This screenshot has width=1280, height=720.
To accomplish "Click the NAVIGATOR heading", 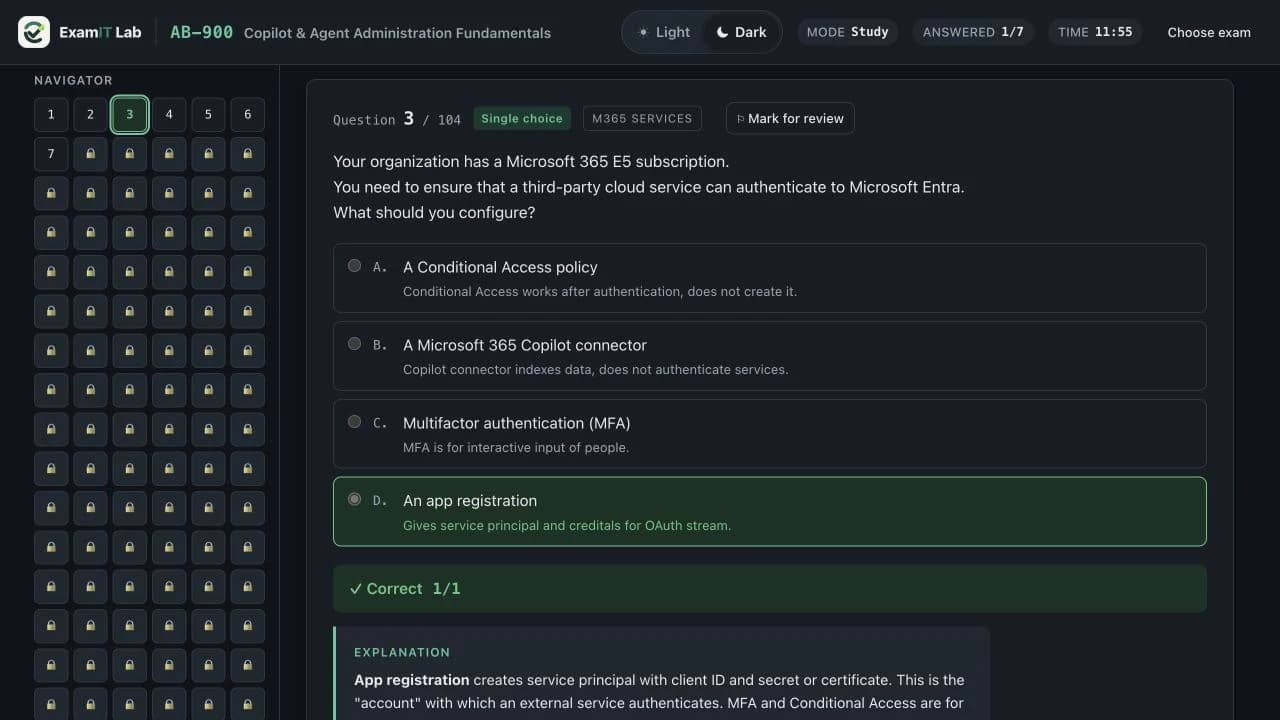I will 73,80.
